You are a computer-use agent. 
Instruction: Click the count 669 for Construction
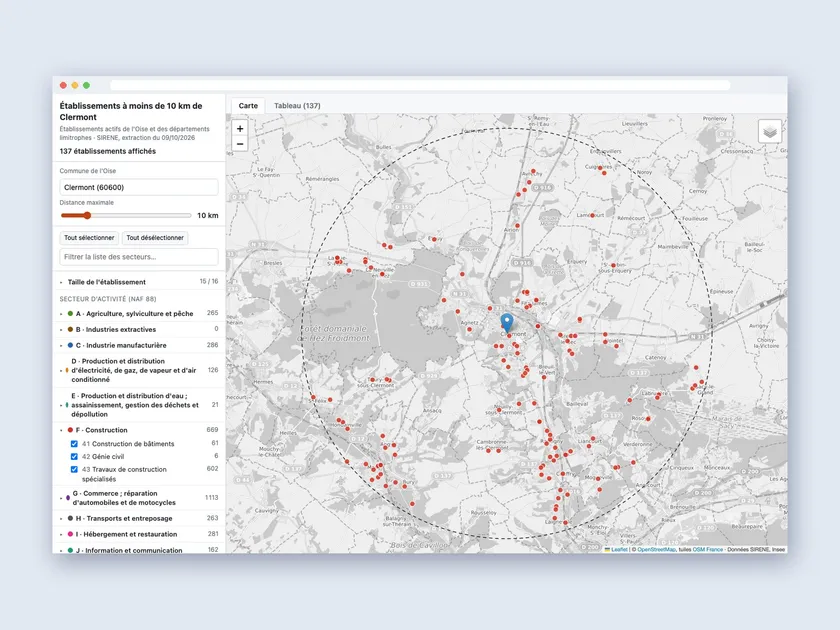tap(212, 430)
